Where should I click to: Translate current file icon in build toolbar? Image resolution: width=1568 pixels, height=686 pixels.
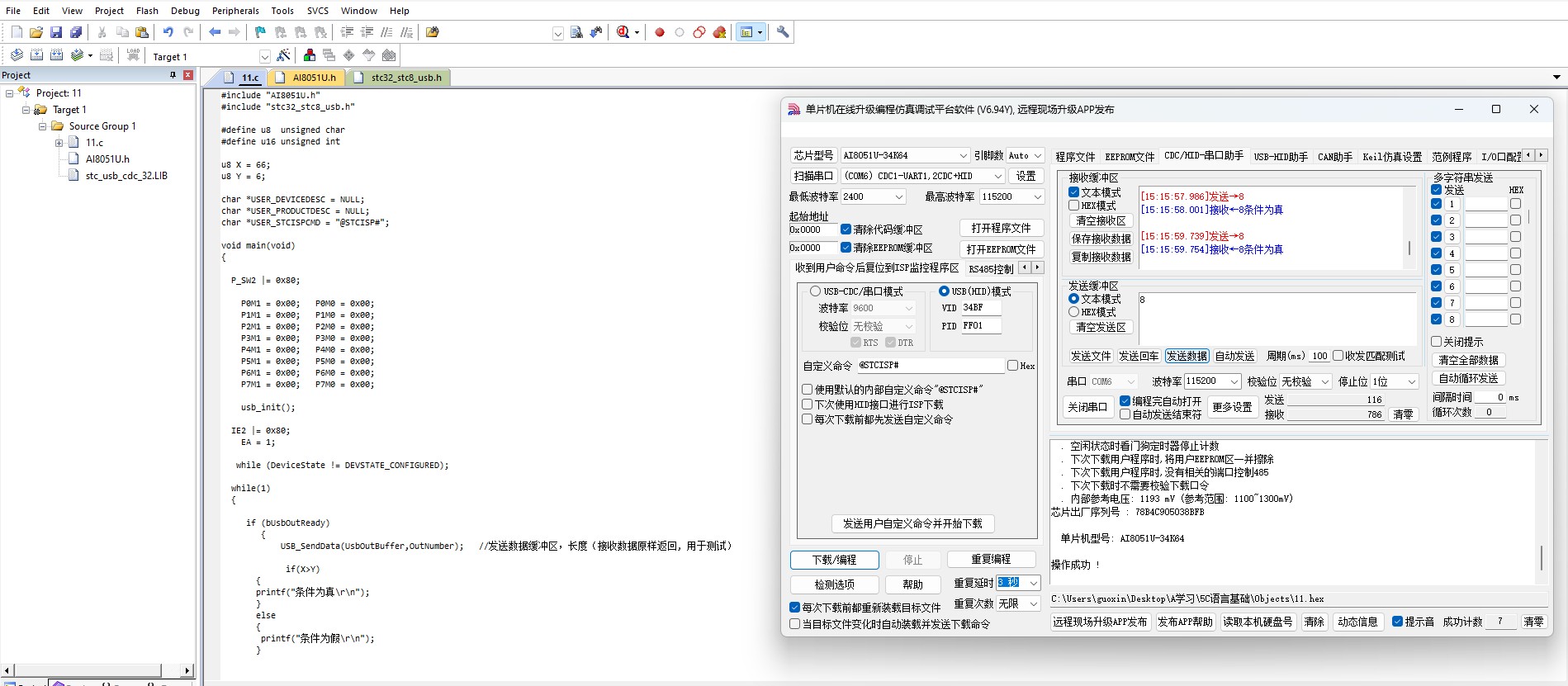[x=17, y=55]
